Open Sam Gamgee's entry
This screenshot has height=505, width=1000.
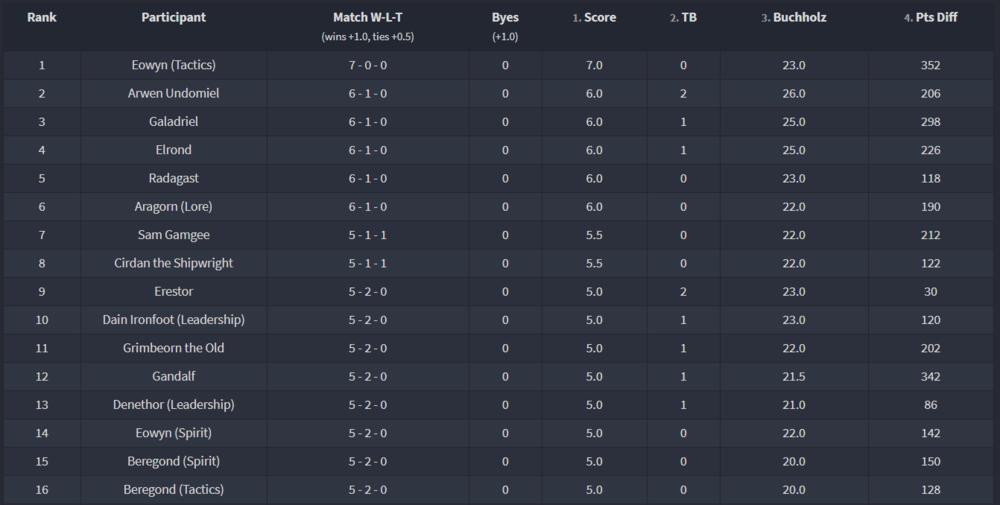[x=174, y=235]
